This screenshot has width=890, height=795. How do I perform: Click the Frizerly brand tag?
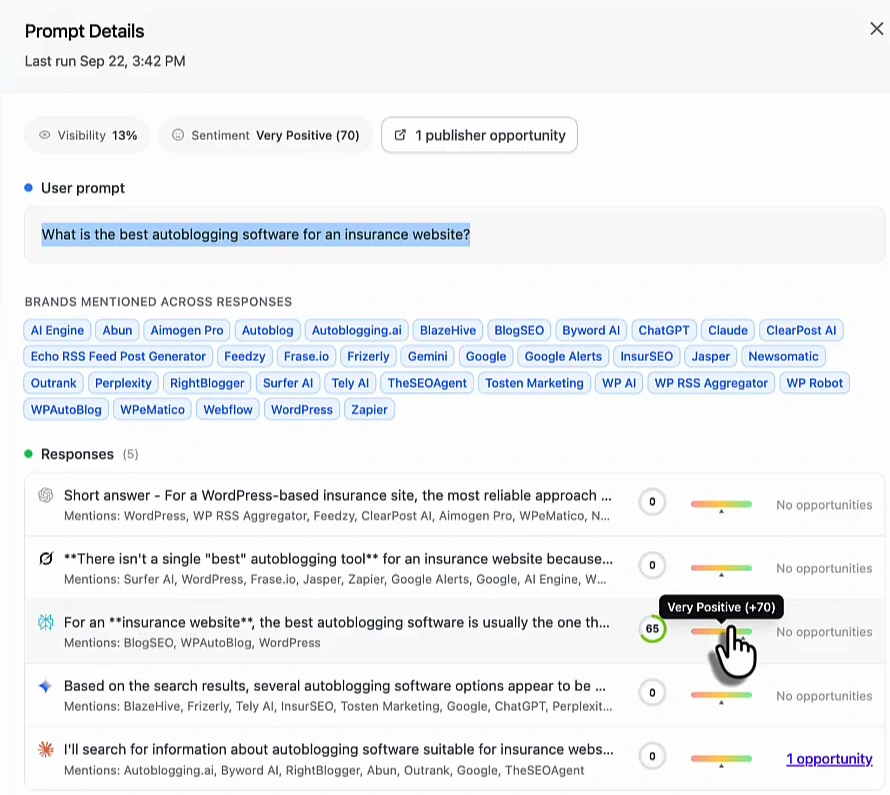coord(368,356)
